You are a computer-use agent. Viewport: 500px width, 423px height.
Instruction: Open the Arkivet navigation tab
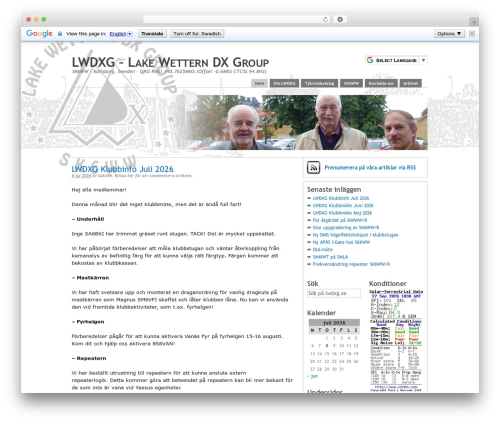[410, 83]
